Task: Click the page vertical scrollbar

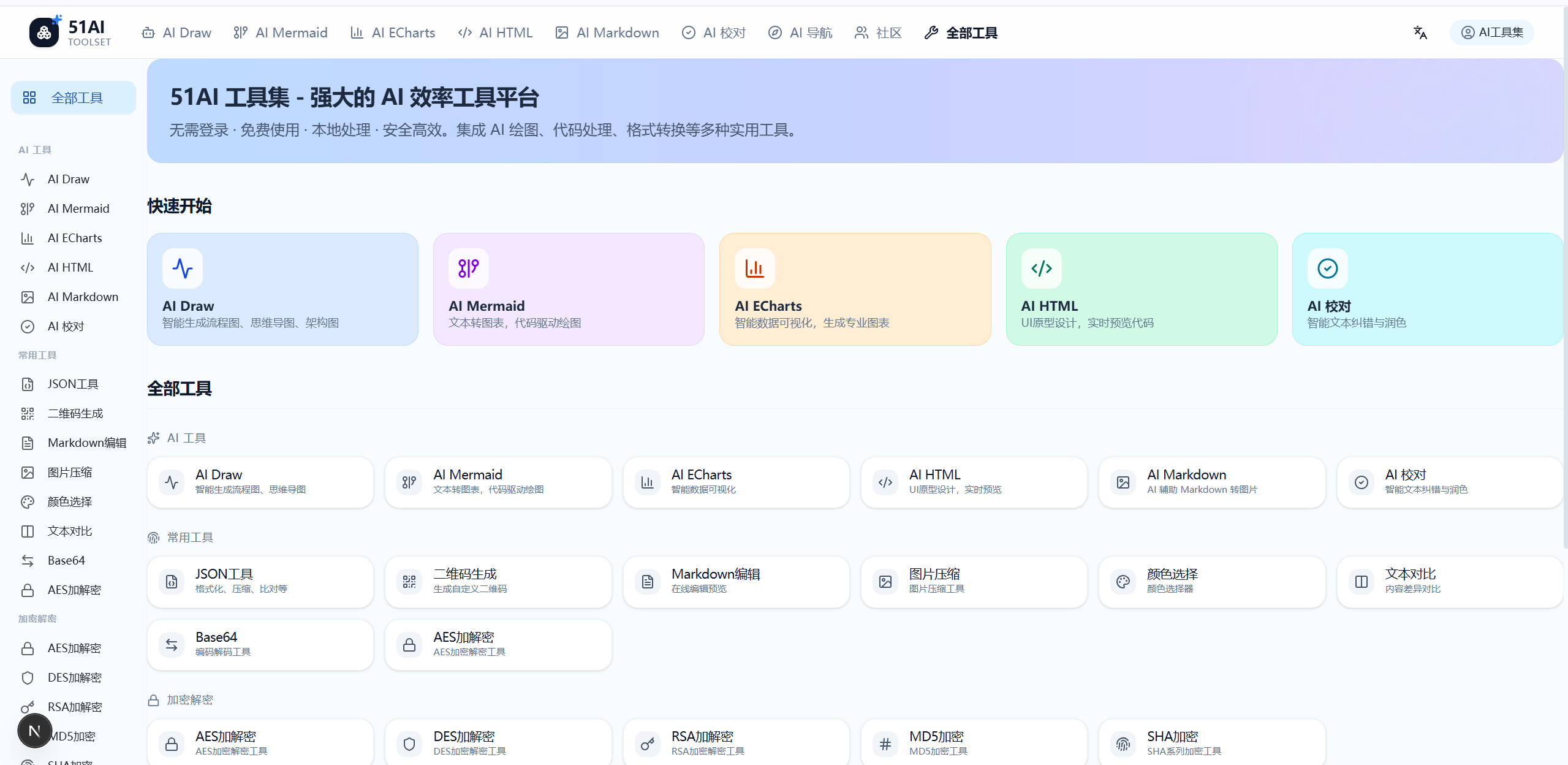Action: click(x=1564, y=276)
